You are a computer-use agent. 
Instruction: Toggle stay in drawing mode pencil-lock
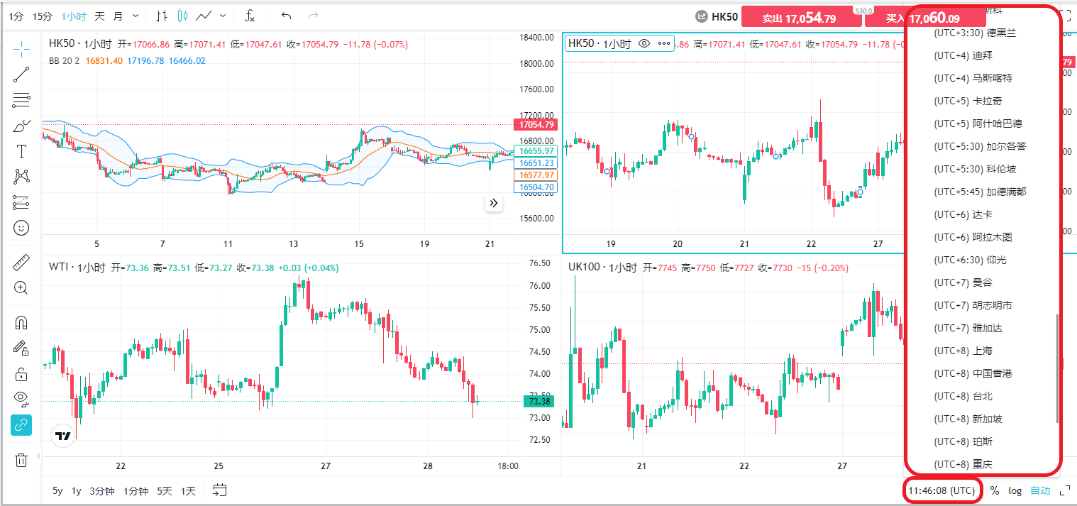(x=21, y=348)
